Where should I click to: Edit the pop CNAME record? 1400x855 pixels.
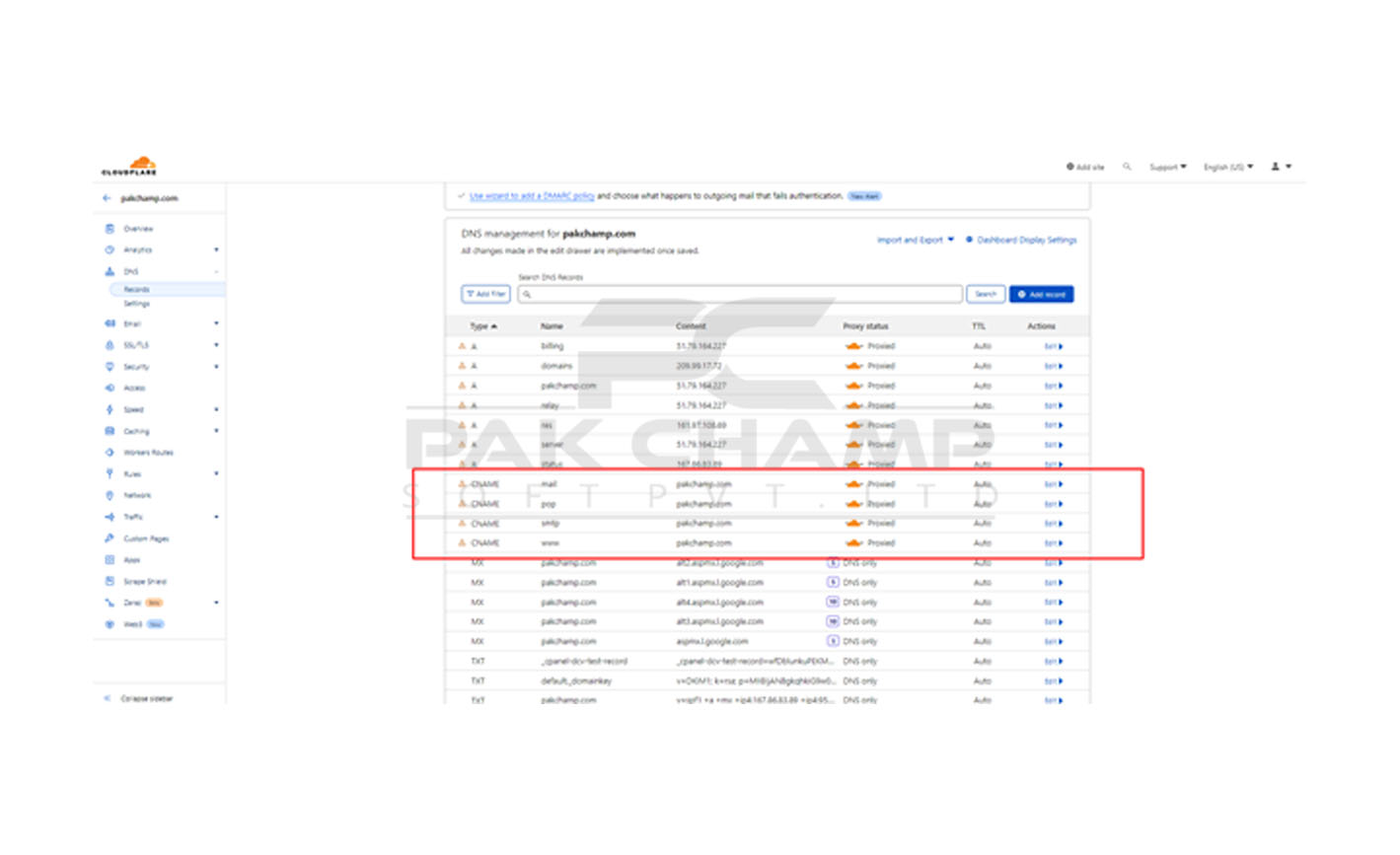(1054, 504)
